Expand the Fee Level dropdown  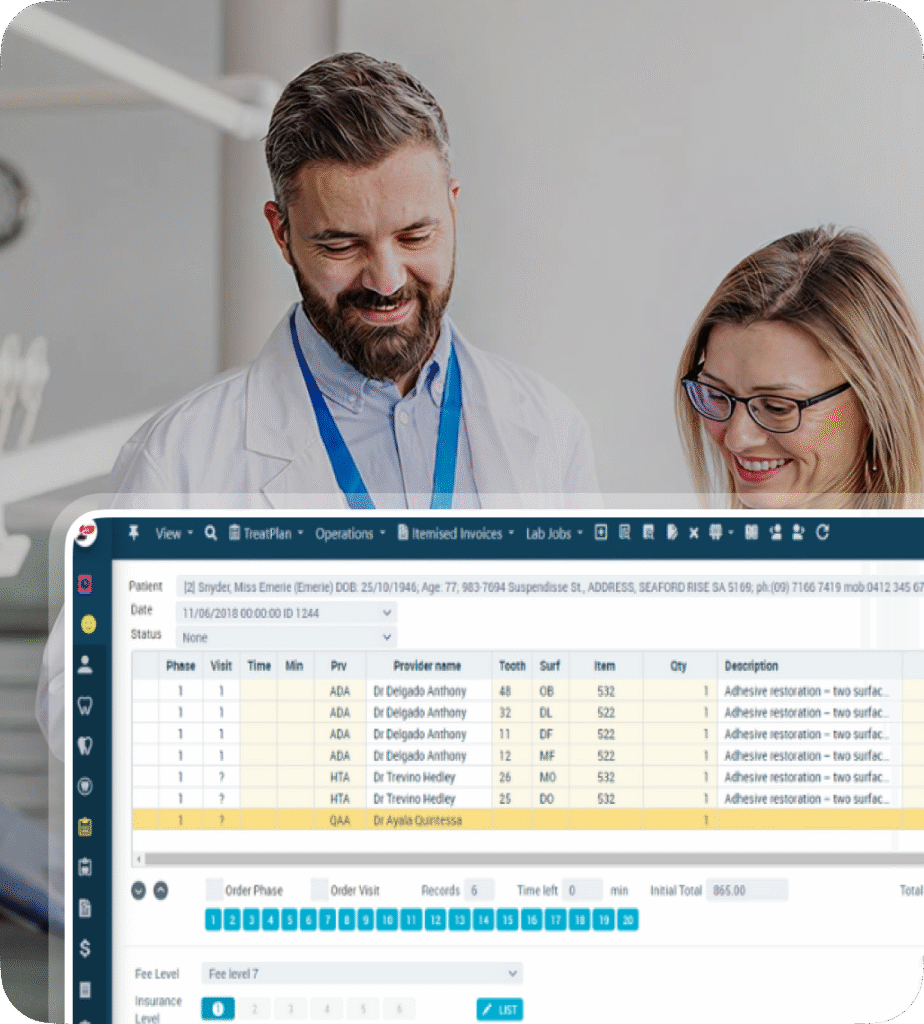coord(512,973)
